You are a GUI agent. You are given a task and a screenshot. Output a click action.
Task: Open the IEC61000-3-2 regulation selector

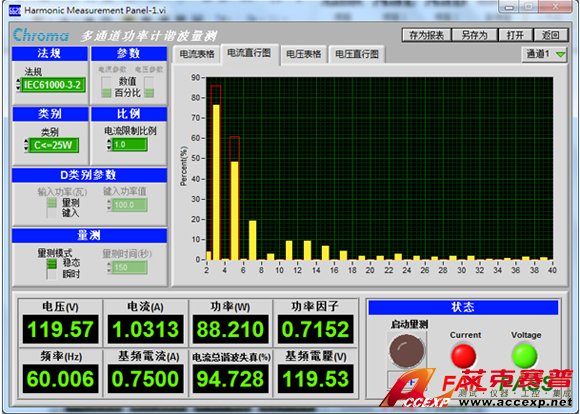pos(53,85)
